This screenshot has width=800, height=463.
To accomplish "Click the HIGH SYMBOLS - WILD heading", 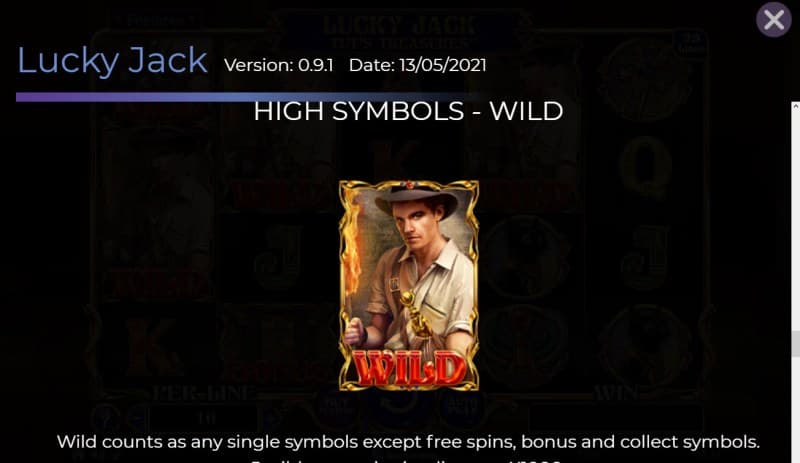I will click(408, 111).
